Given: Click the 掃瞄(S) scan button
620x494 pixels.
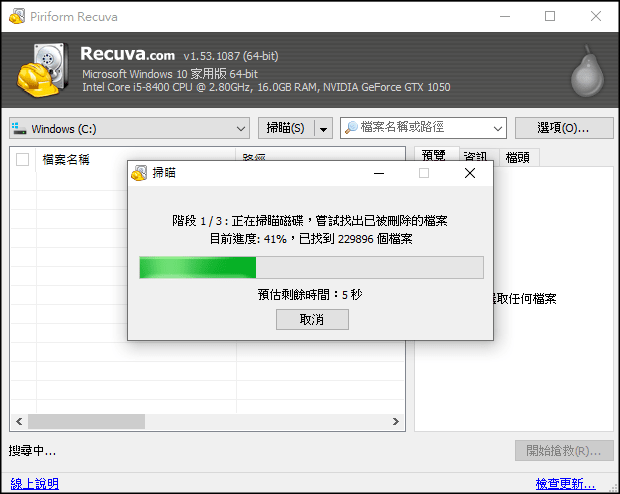Looking at the screenshot, I should tap(286, 128).
